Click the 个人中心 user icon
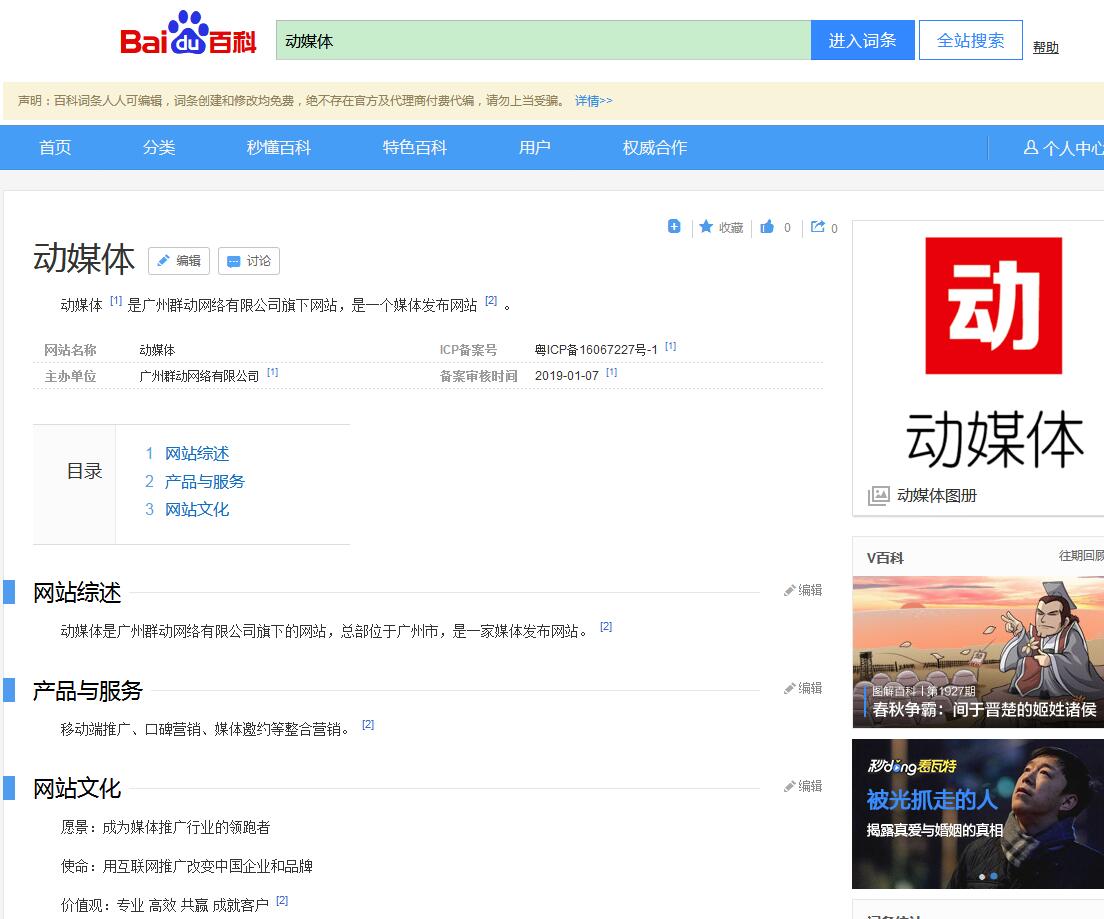 coord(1031,147)
